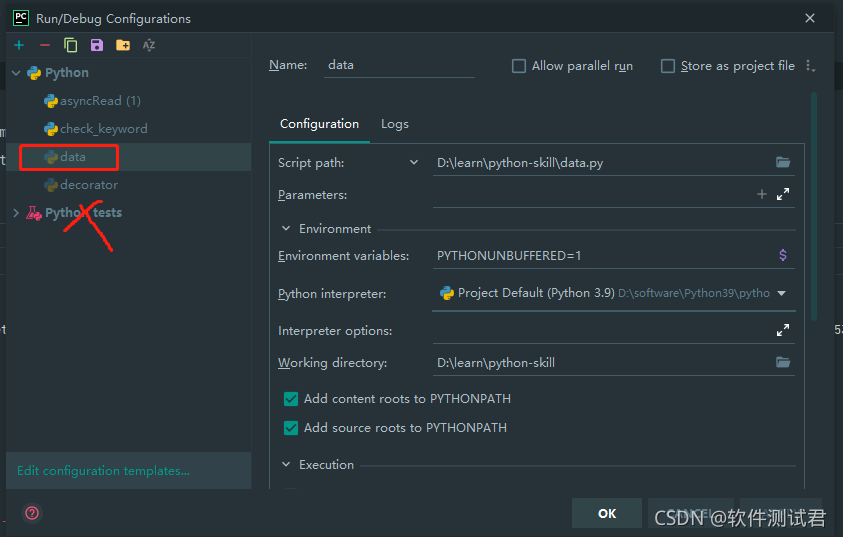Image resolution: width=843 pixels, height=537 pixels.
Task: Tick the Store as project file checkbox
Action: [668, 66]
